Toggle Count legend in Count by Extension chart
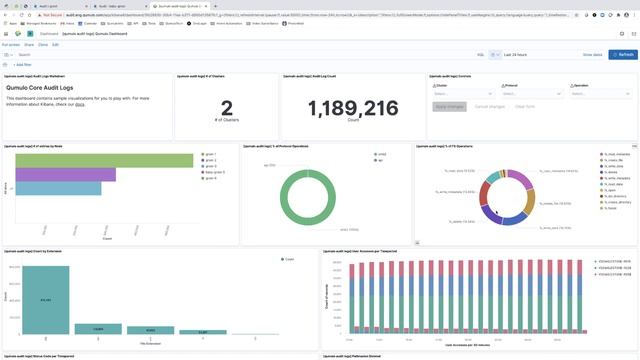640x360 pixels. (287, 259)
